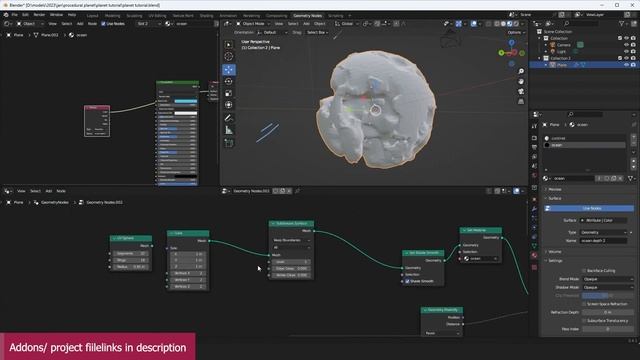Select the Move tool in viewport toolbar
This screenshot has width=640, height=360.
point(229,70)
